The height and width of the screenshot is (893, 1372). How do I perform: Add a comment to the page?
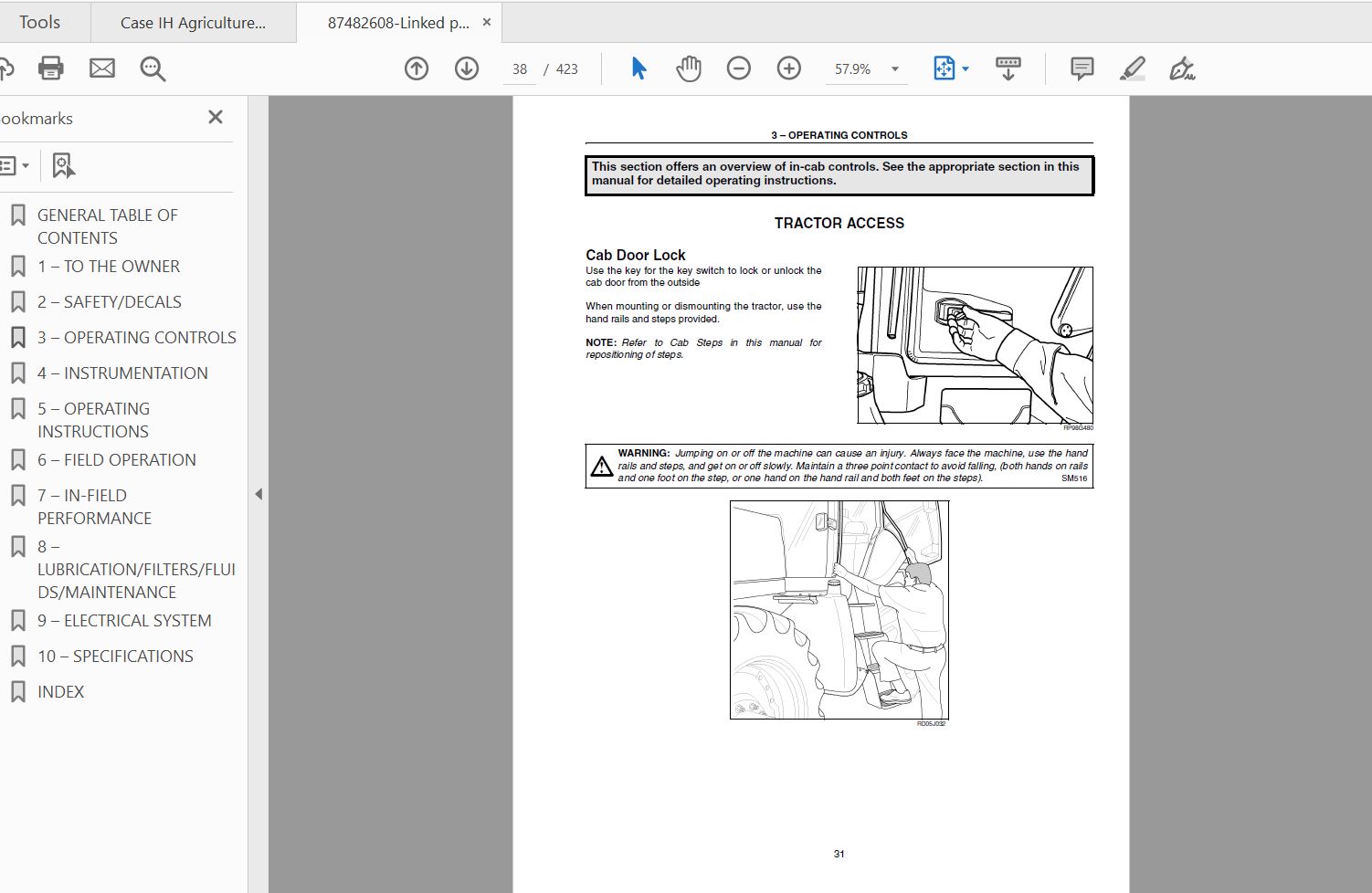click(x=1081, y=68)
